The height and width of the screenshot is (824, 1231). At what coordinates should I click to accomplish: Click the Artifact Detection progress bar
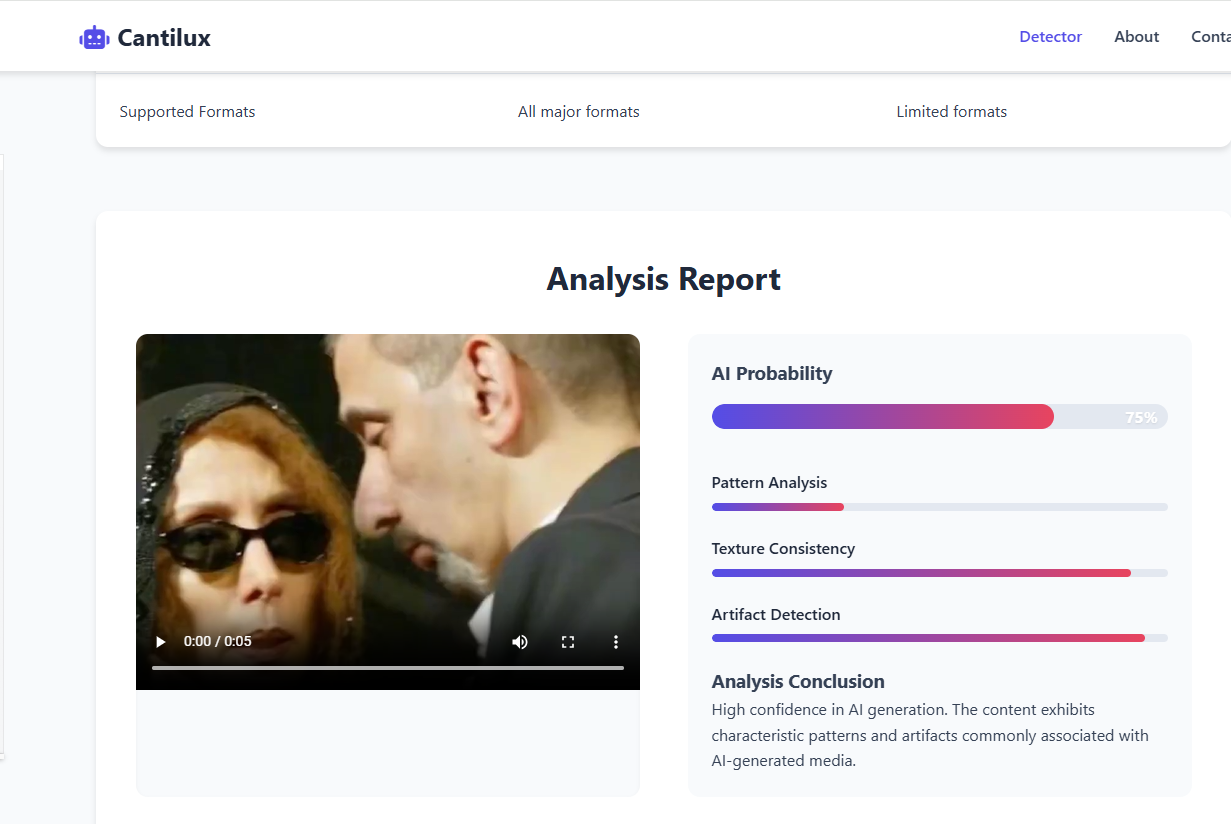(x=938, y=638)
